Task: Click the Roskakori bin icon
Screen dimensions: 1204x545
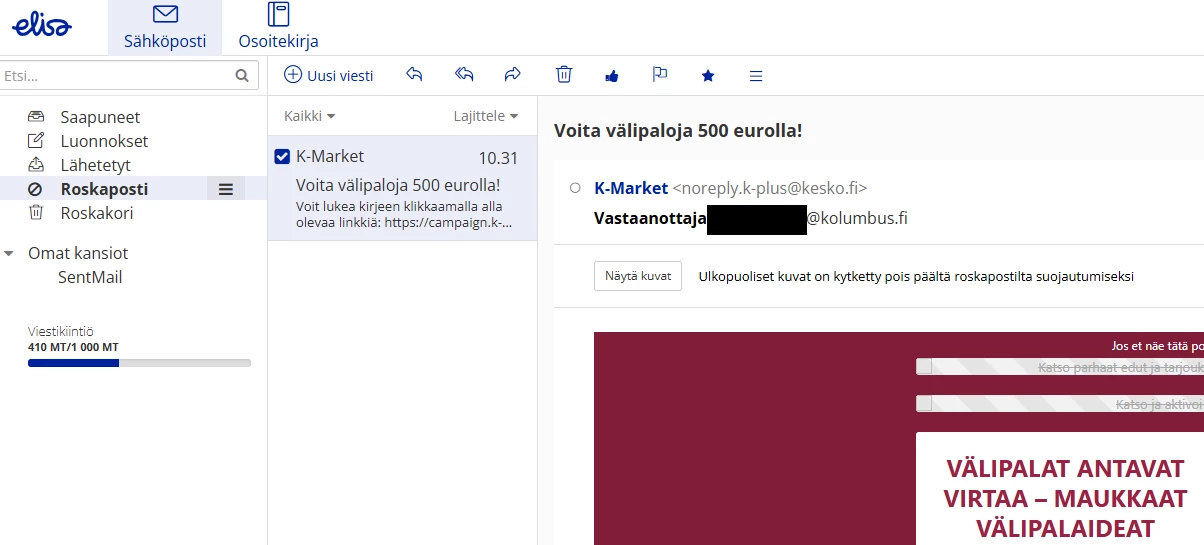Action: [36, 213]
